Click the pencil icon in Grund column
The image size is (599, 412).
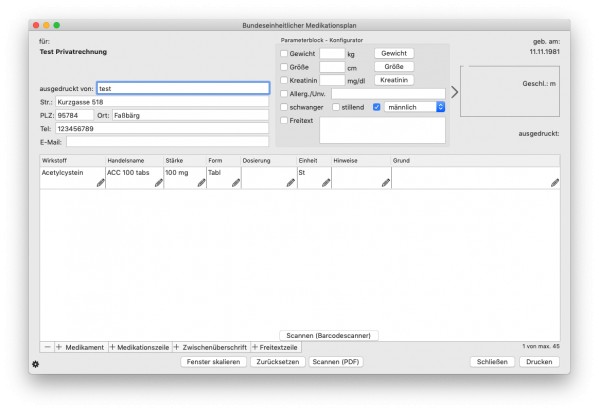click(555, 183)
